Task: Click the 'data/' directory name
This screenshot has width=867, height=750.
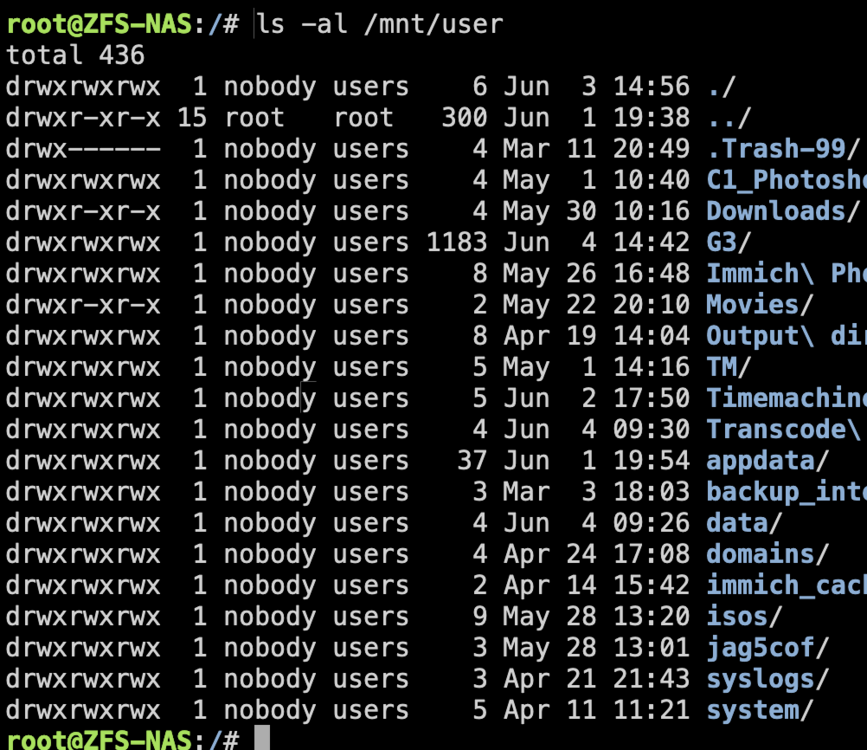Action: 745,523
